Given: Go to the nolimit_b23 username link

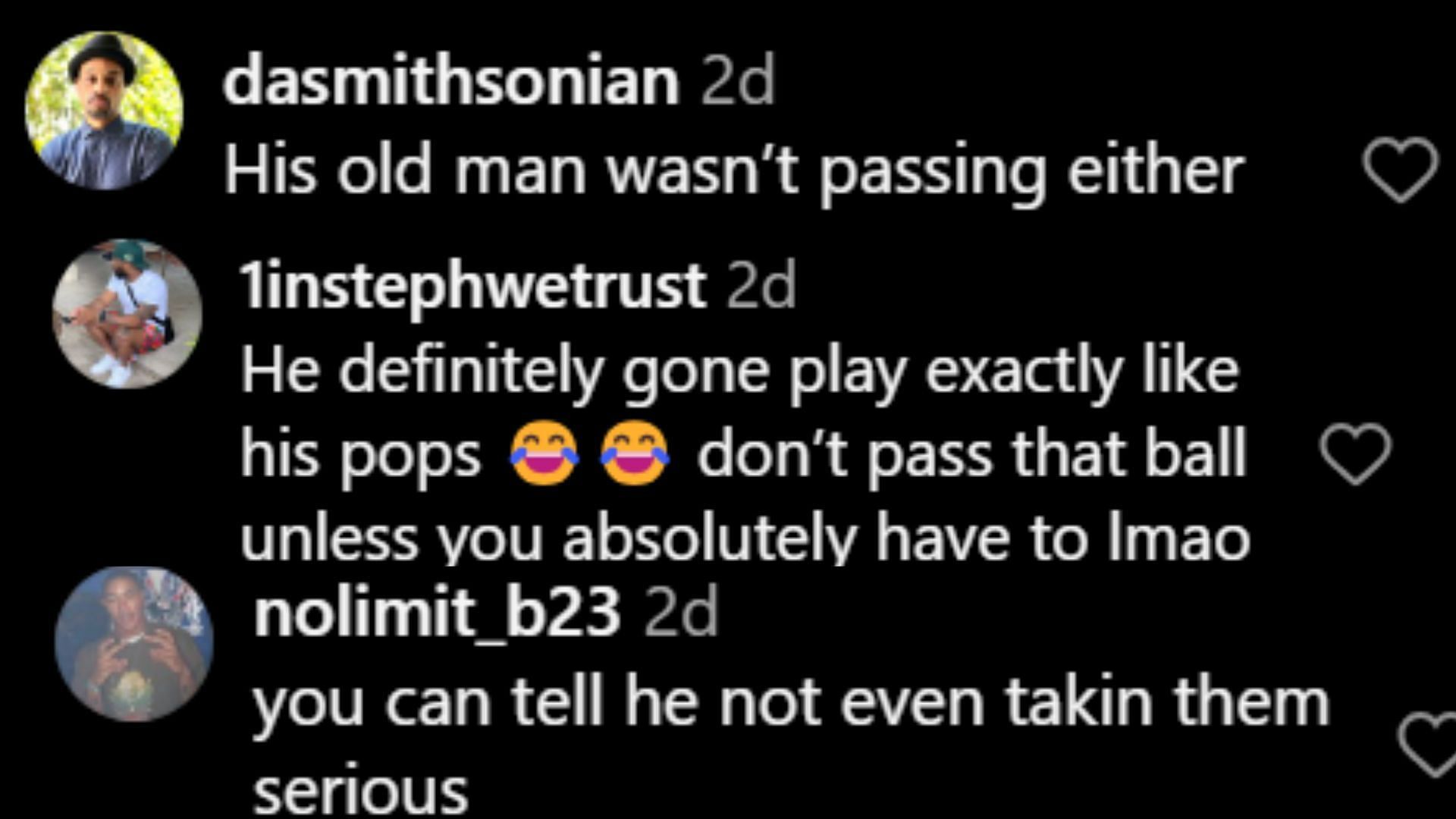Looking at the screenshot, I should click(438, 615).
